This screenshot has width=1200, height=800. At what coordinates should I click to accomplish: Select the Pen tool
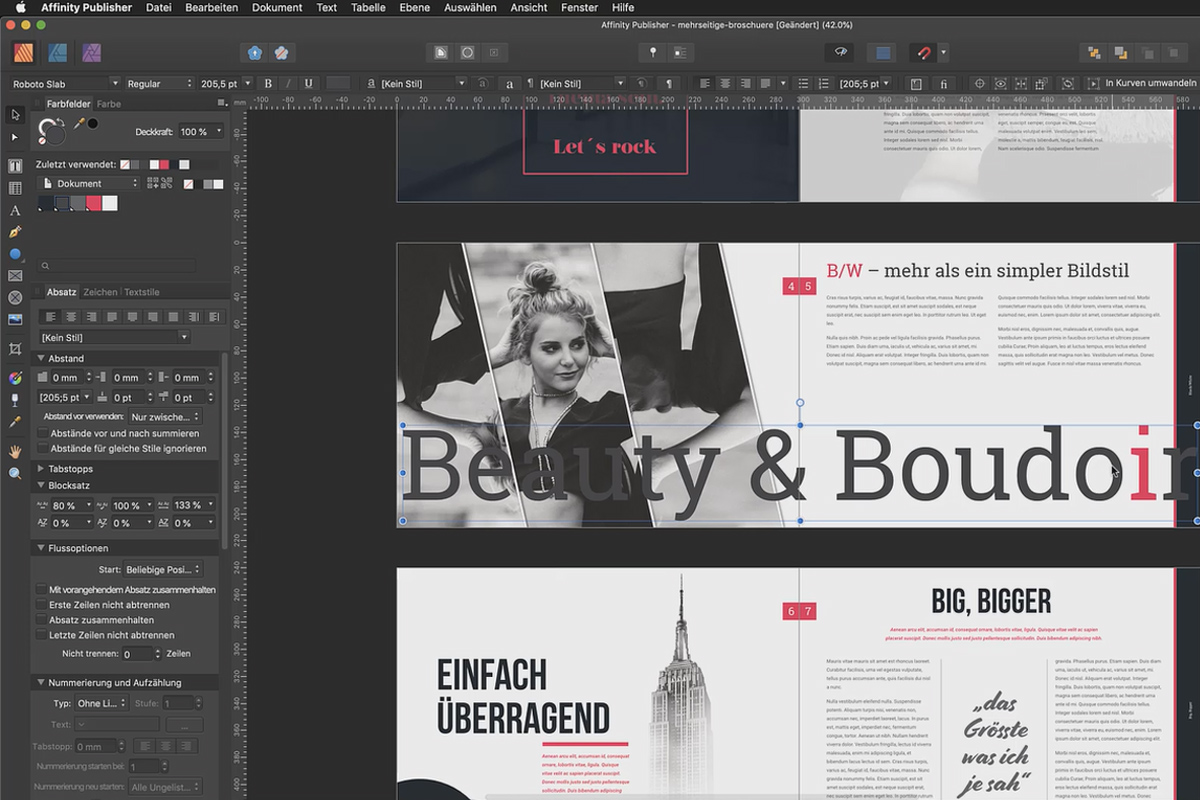click(x=14, y=232)
